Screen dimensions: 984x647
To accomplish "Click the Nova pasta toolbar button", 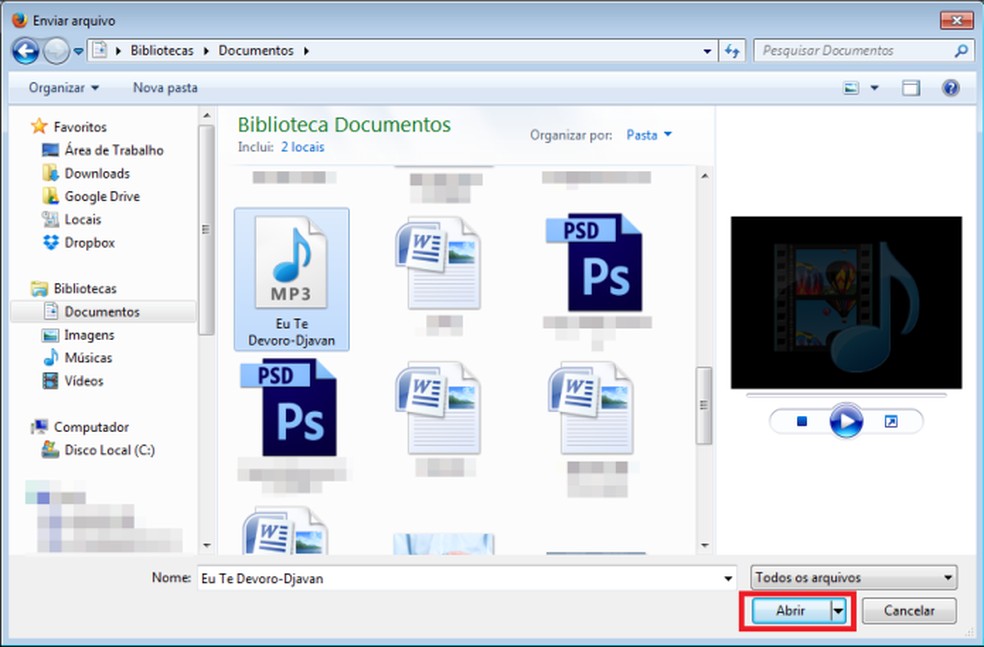I will tap(165, 88).
